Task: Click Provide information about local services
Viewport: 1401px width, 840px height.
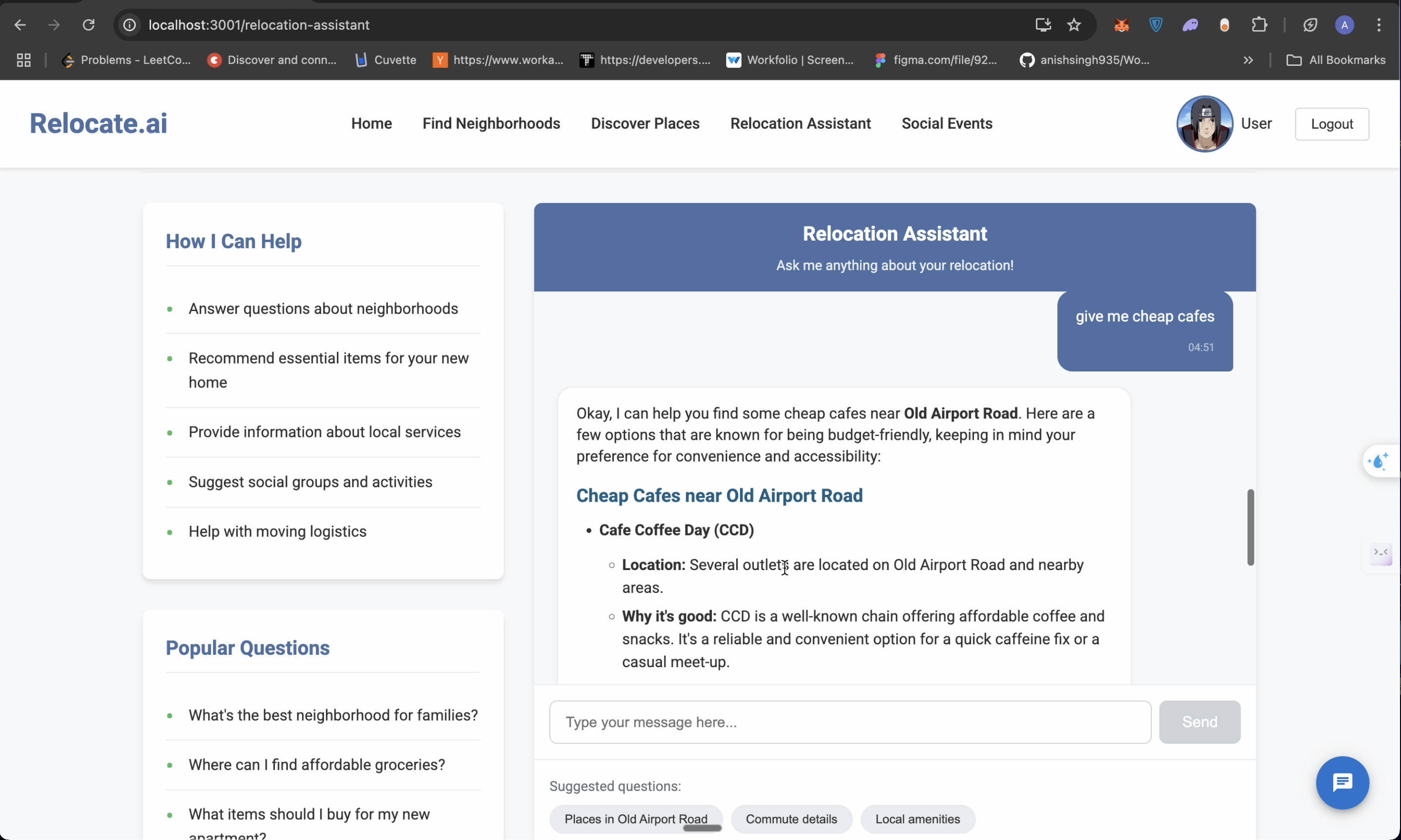Action: coord(324,432)
